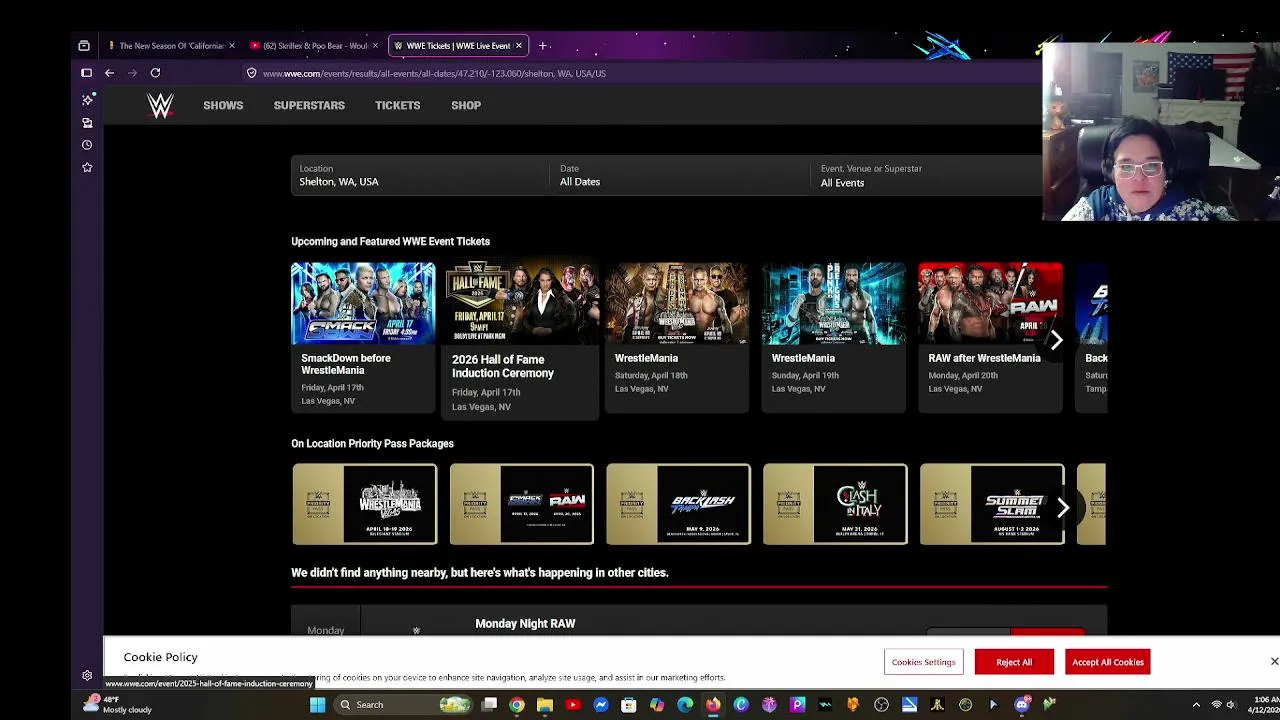The image size is (1280, 720).
Task: Go back to the previous page
Action: (109, 73)
